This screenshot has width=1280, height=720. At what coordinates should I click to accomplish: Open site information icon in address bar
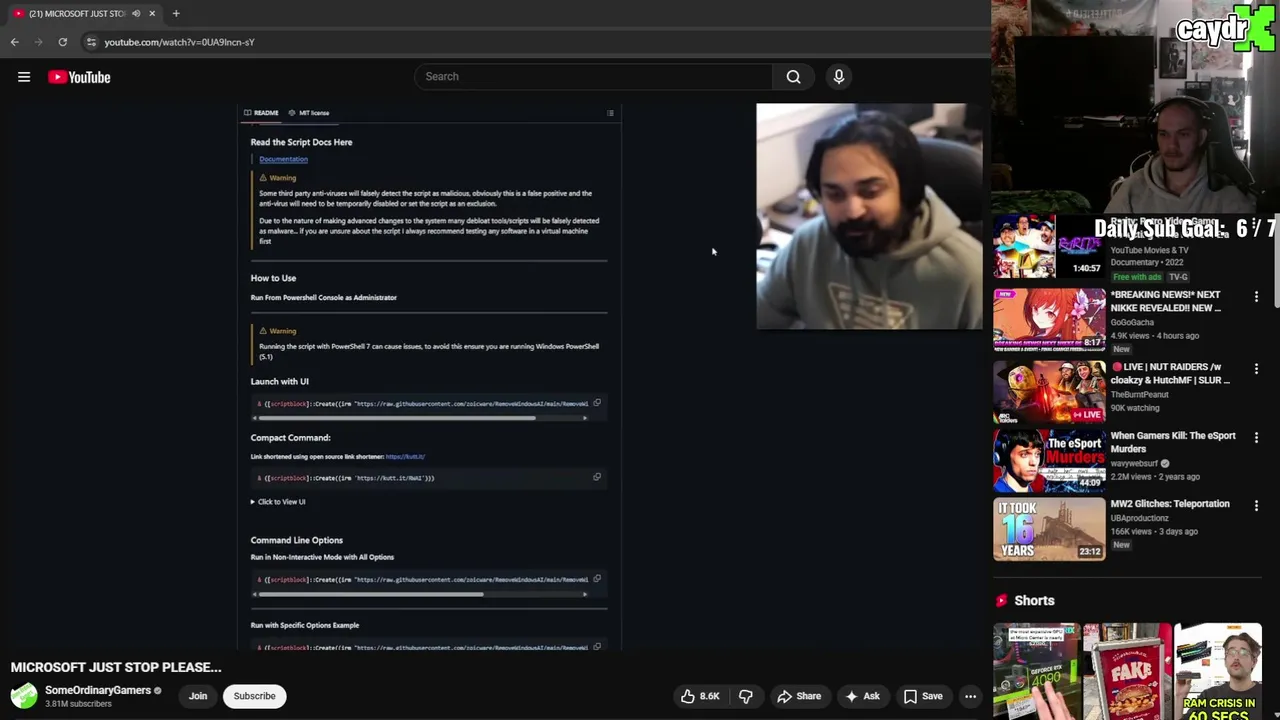tap(91, 42)
